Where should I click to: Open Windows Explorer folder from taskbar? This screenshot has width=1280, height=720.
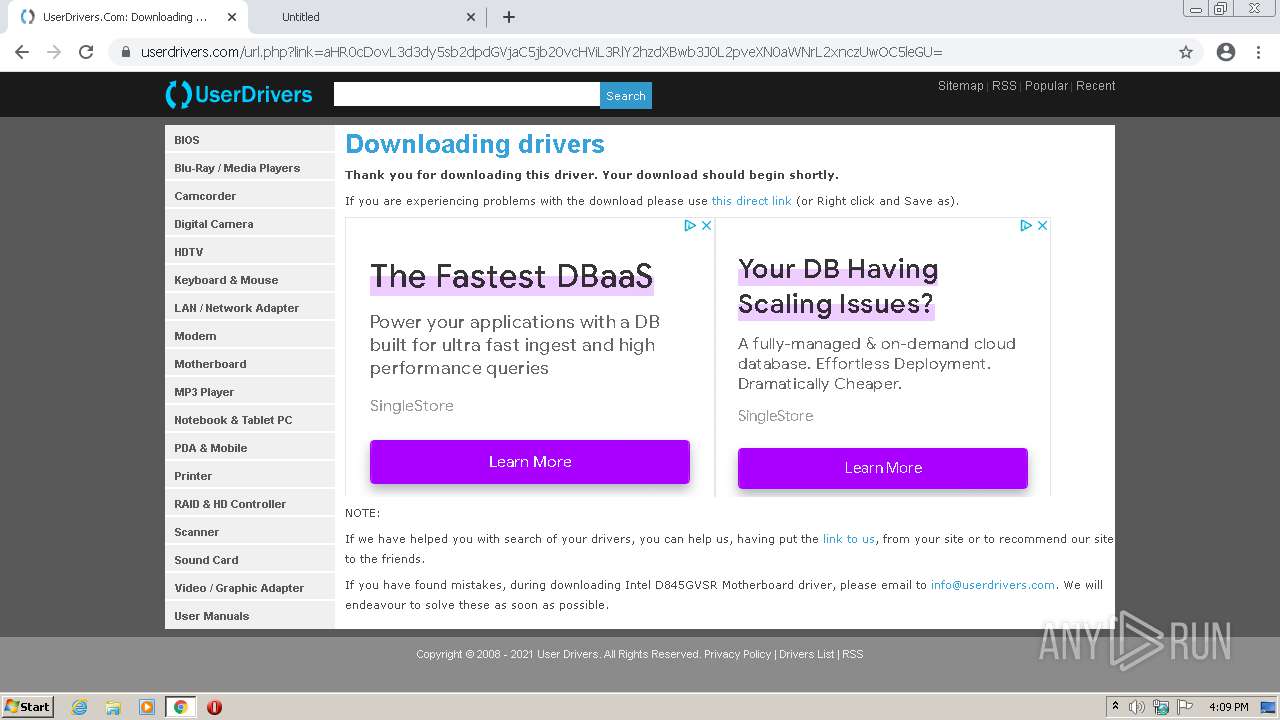click(x=113, y=707)
